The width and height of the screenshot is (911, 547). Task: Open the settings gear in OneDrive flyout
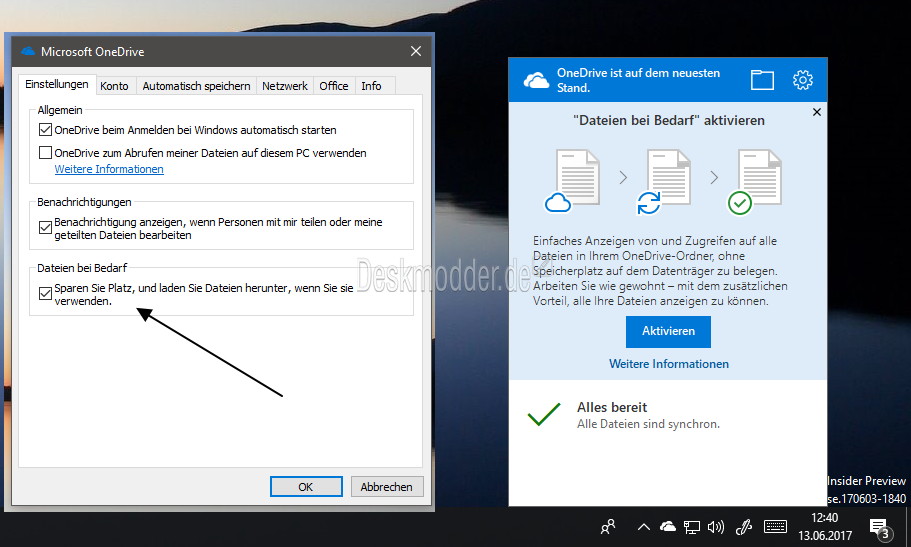click(802, 80)
